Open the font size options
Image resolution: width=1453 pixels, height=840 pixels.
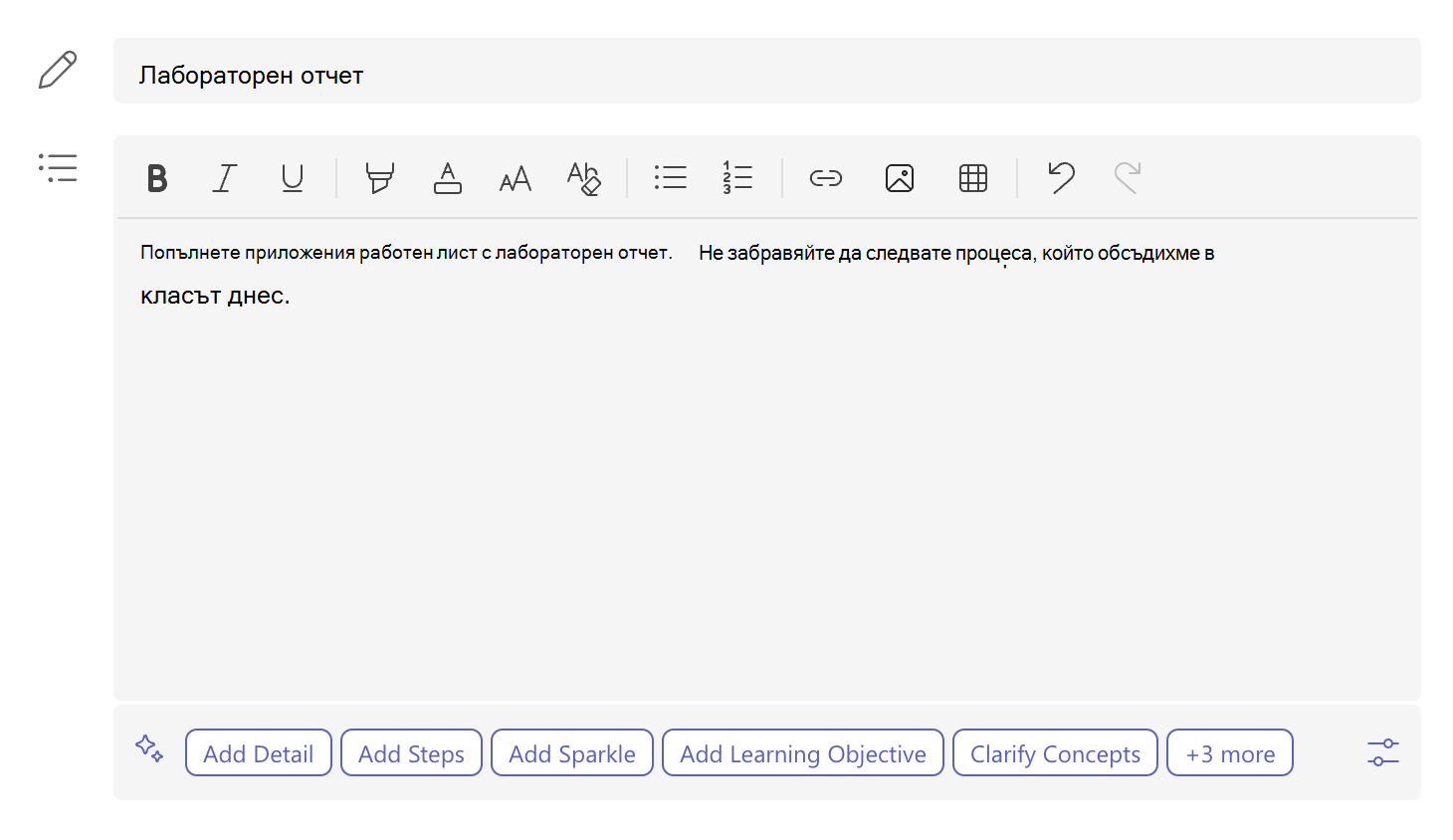[x=516, y=178]
